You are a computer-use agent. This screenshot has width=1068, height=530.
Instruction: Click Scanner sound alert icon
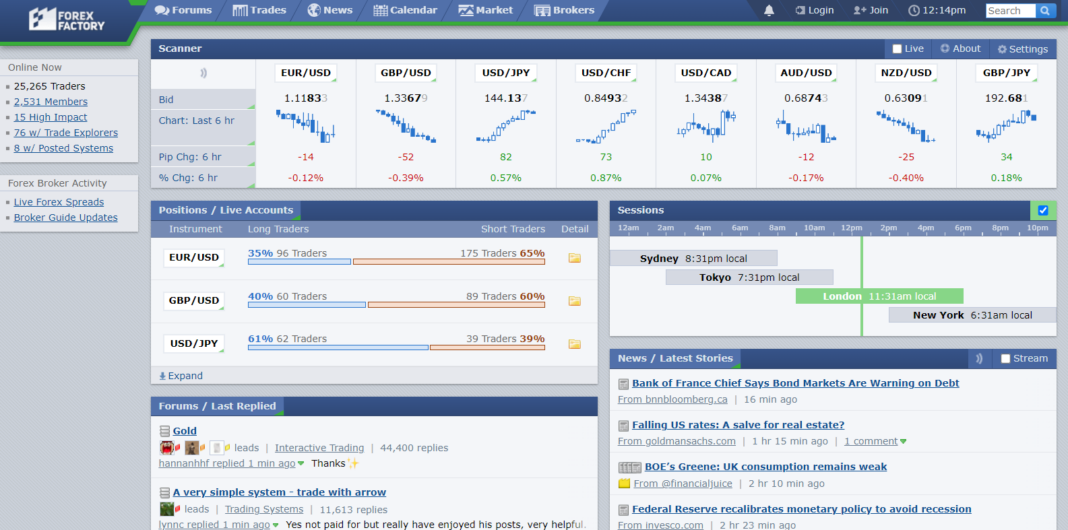point(203,73)
